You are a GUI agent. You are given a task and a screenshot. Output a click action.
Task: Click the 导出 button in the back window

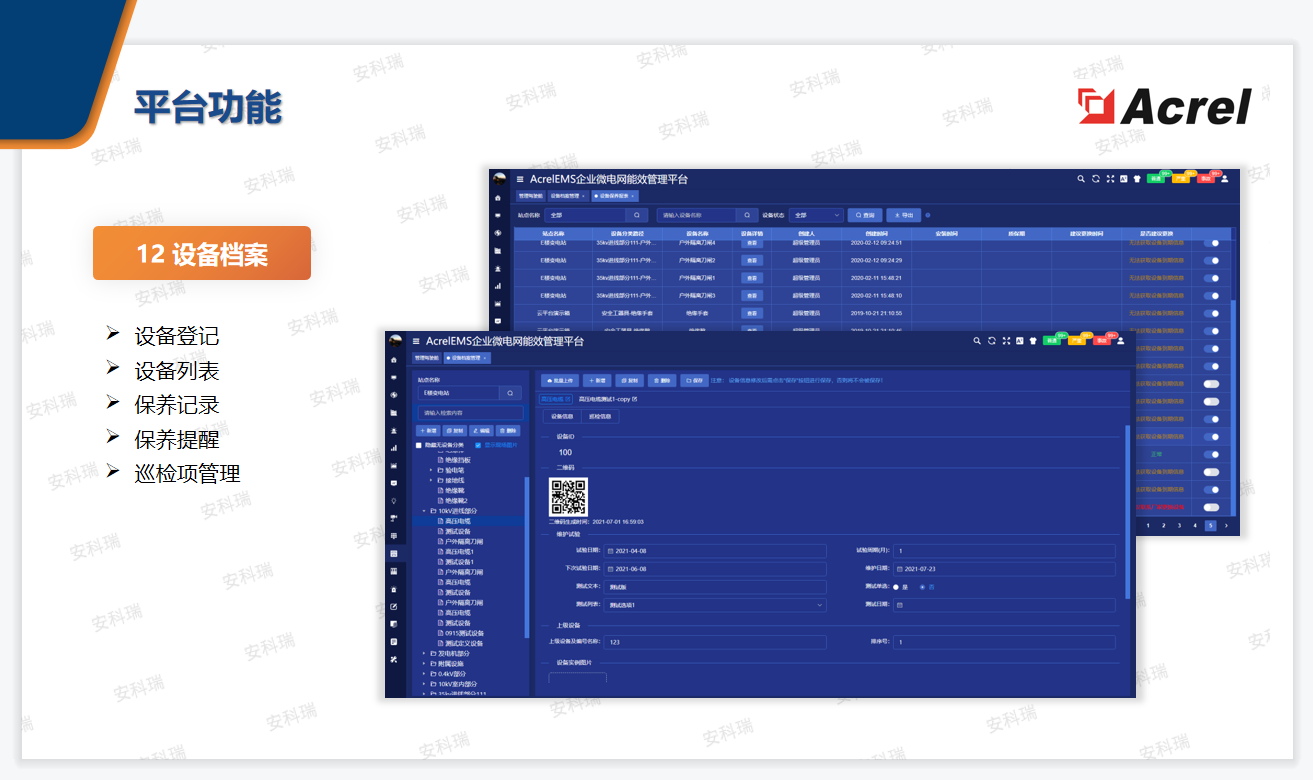pos(903,215)
